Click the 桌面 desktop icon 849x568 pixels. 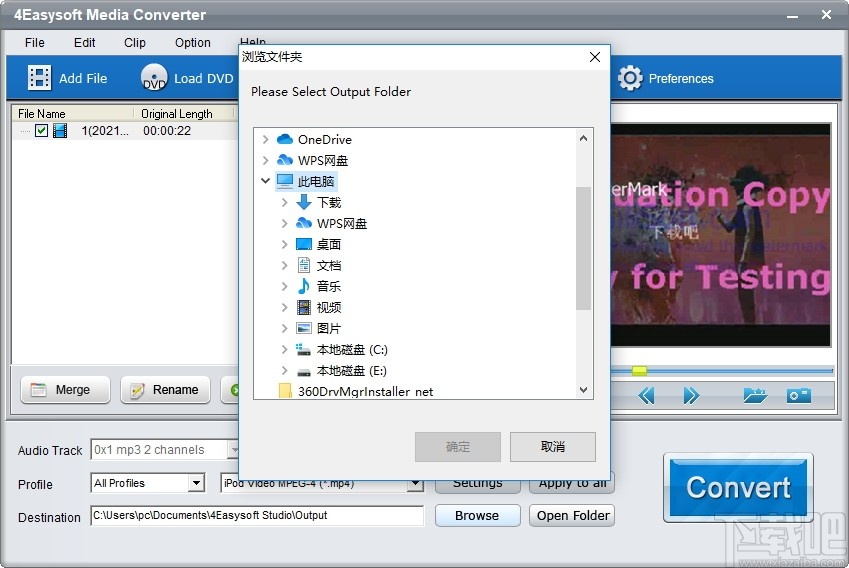click(x=304, y=244)
